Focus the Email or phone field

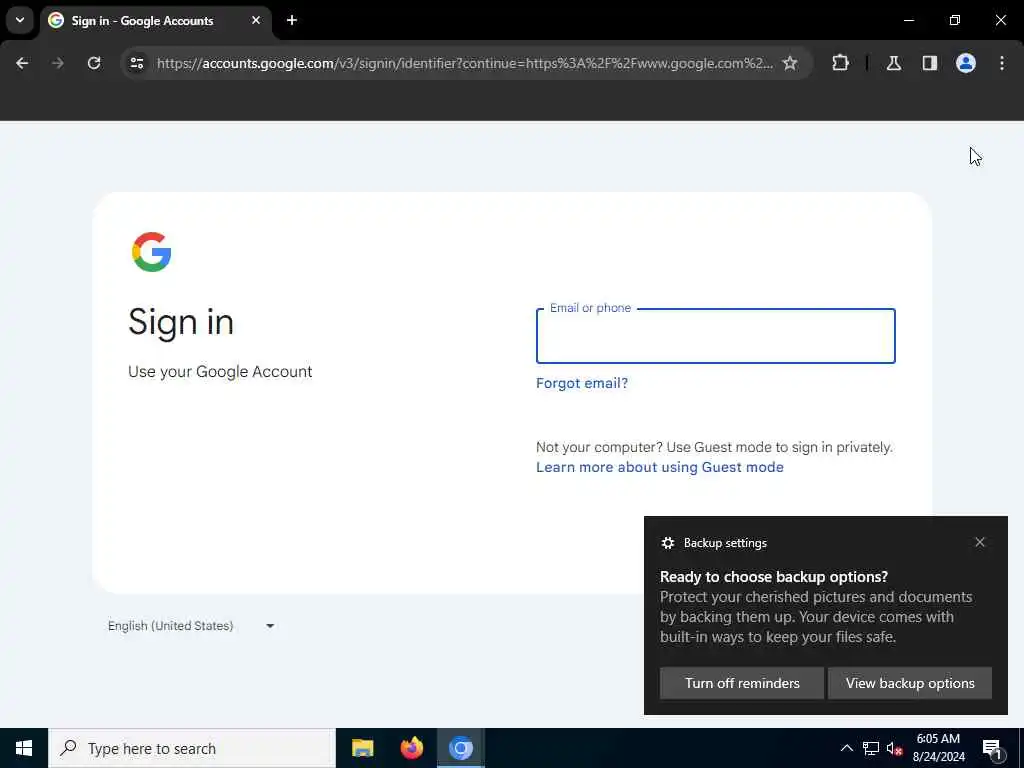click(716, 336)
